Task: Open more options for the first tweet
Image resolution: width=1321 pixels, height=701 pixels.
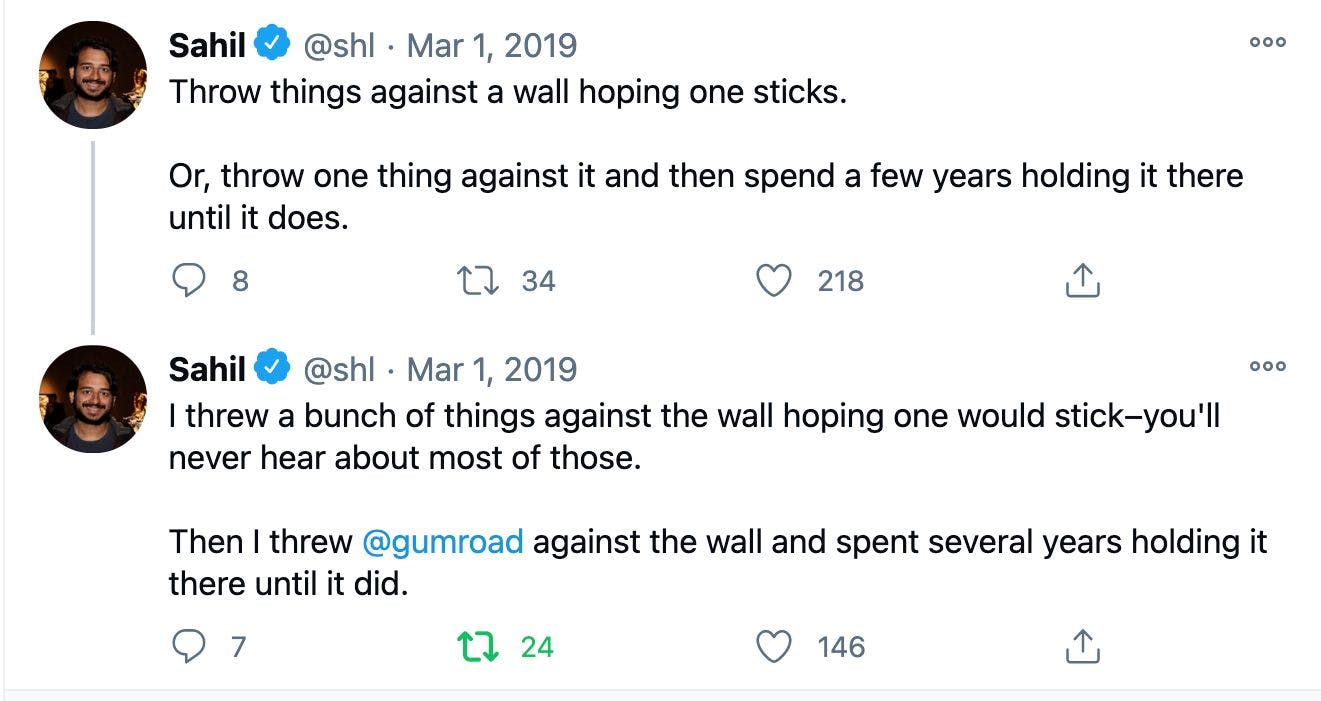Action: 1267,43
